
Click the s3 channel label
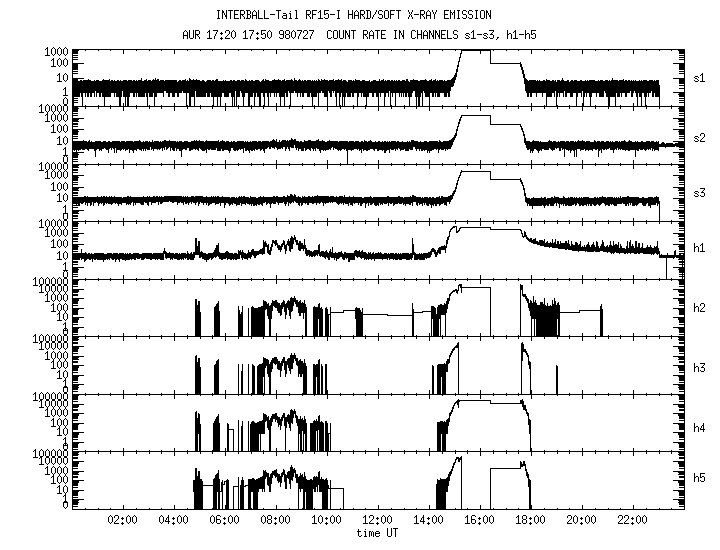699,193
